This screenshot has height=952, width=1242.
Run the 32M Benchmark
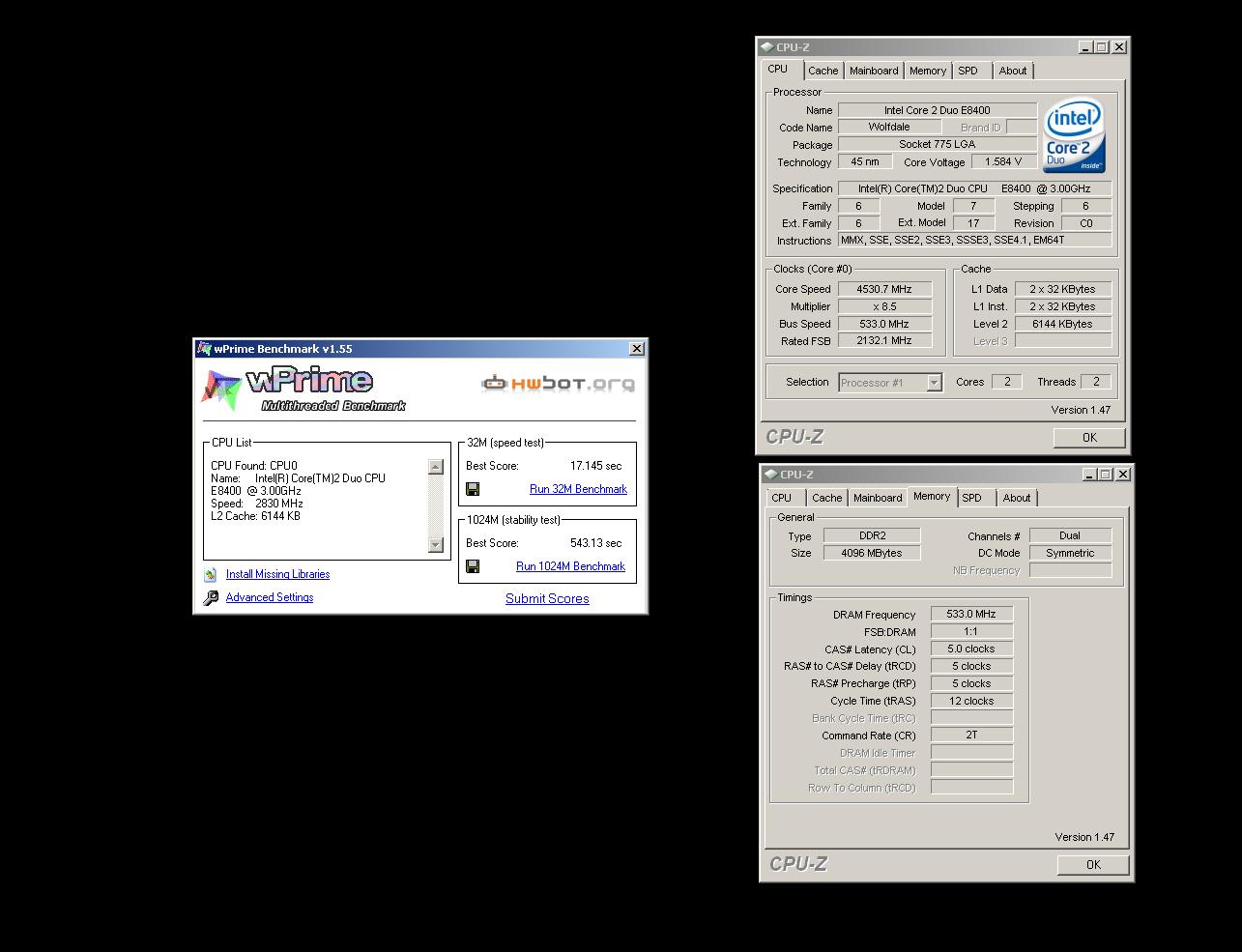578,489
